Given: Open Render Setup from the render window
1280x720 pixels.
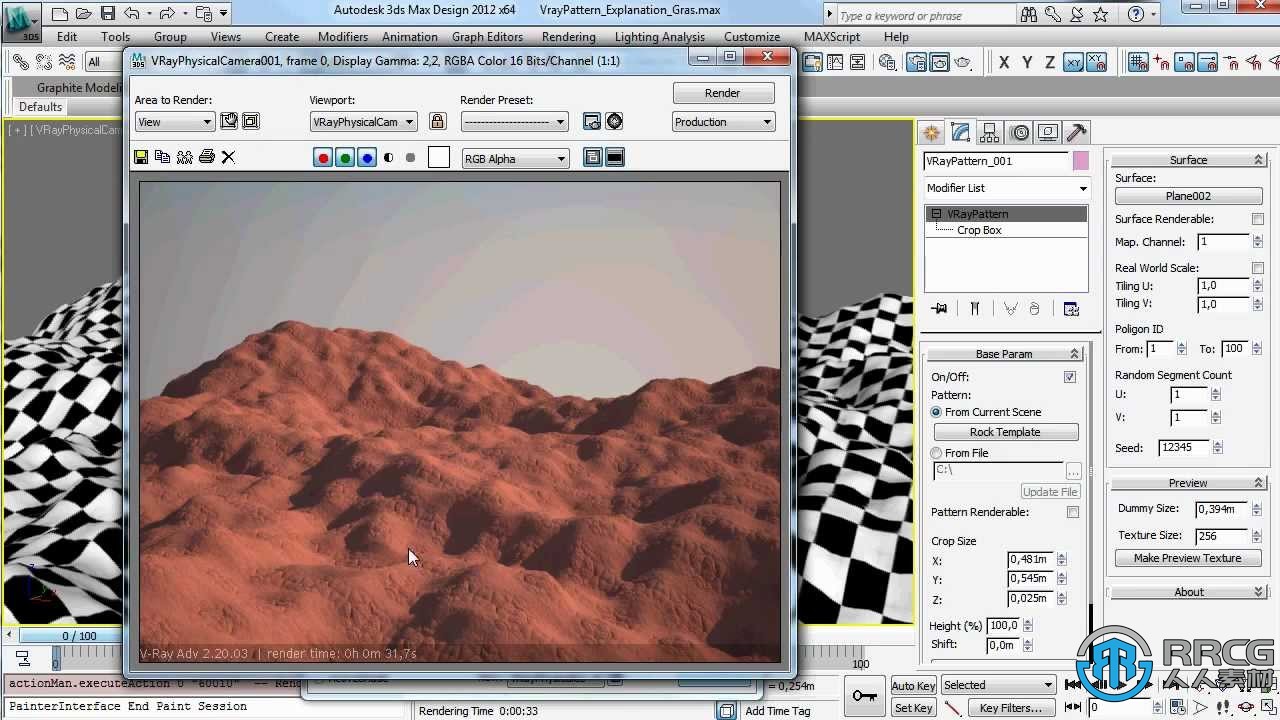Looking at the screenshot, I should point(592,121).
